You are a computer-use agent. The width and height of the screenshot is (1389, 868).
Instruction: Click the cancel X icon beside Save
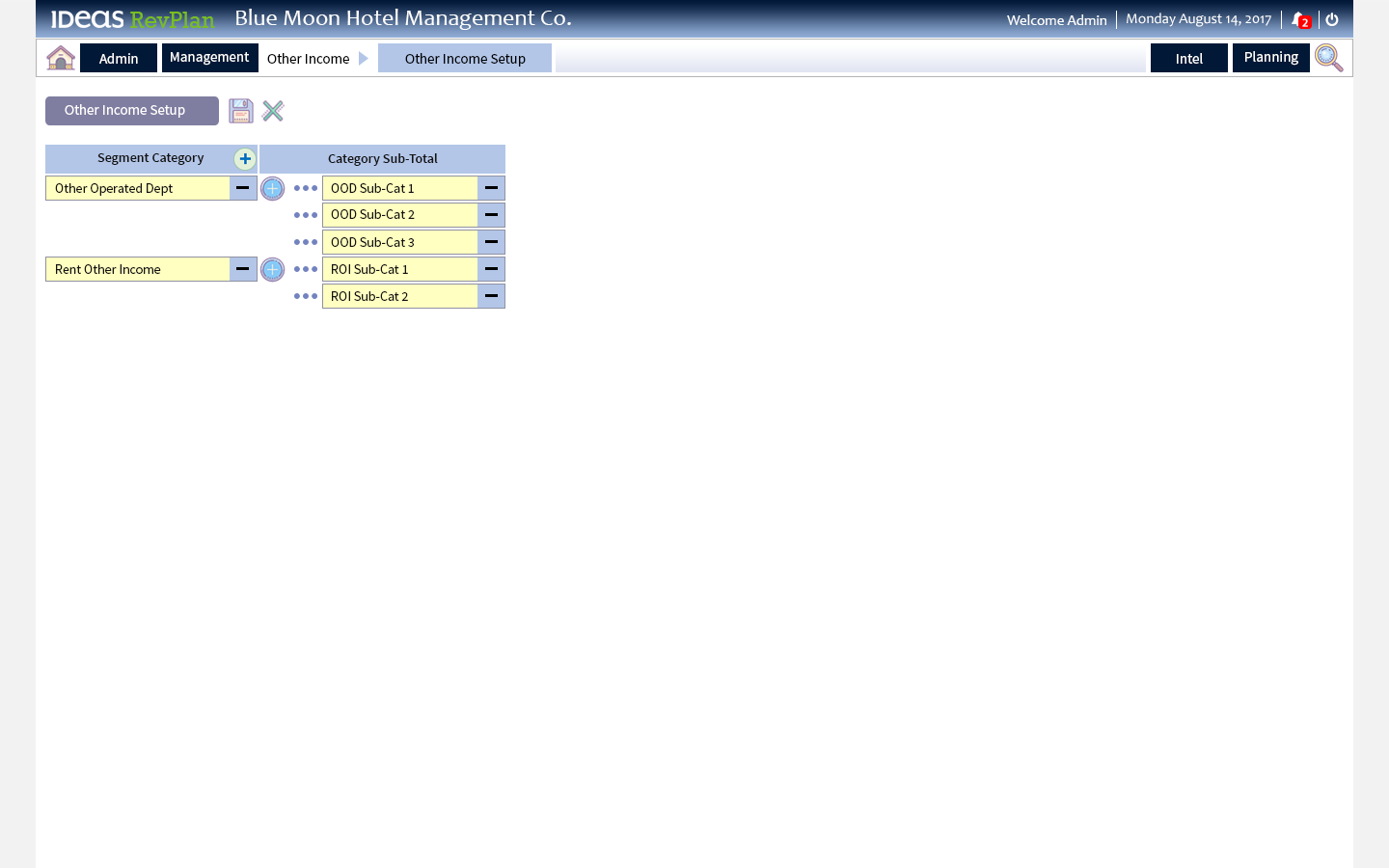(273, 111)
